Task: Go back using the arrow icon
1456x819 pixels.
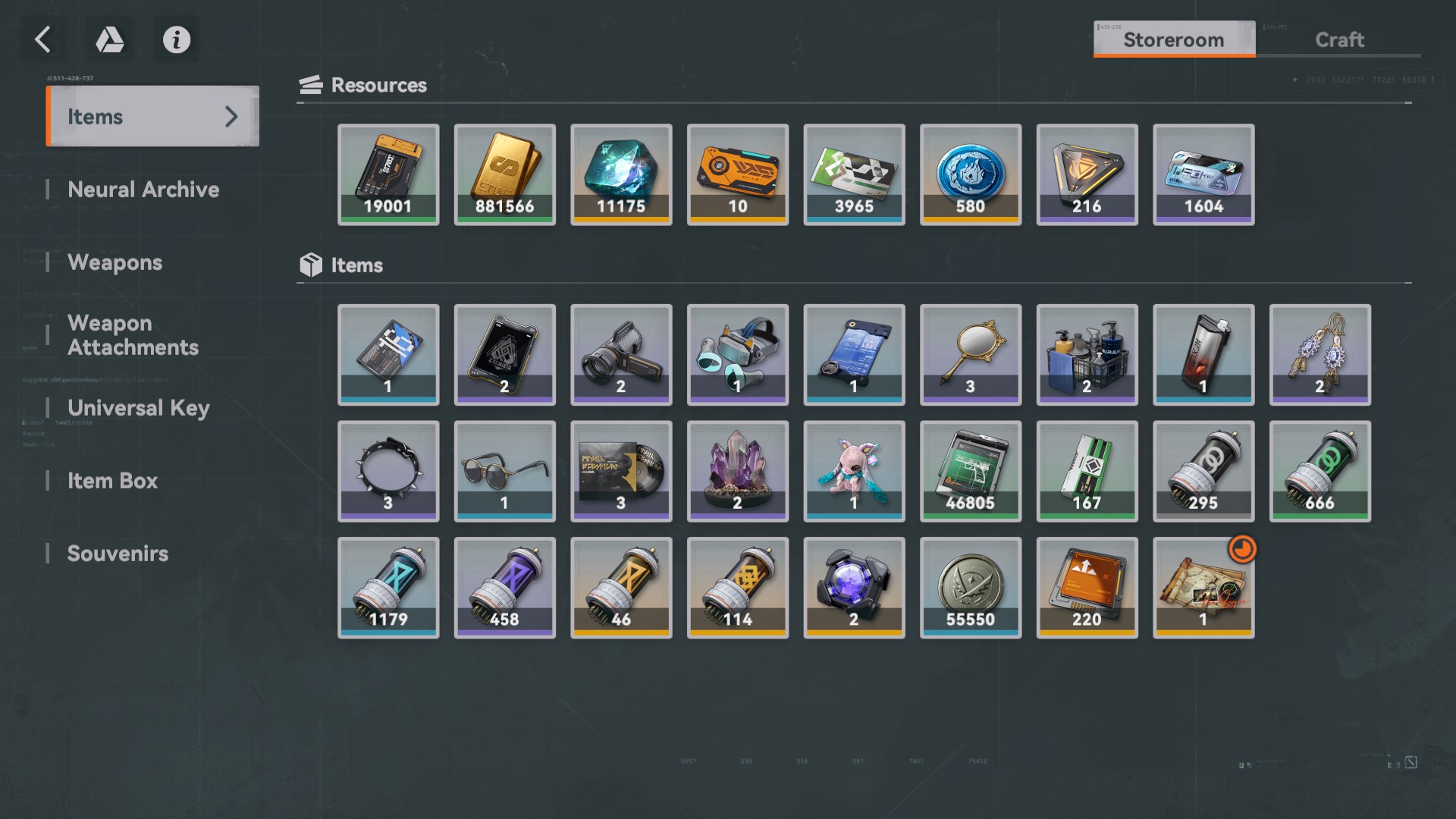Action: point(42,39)
